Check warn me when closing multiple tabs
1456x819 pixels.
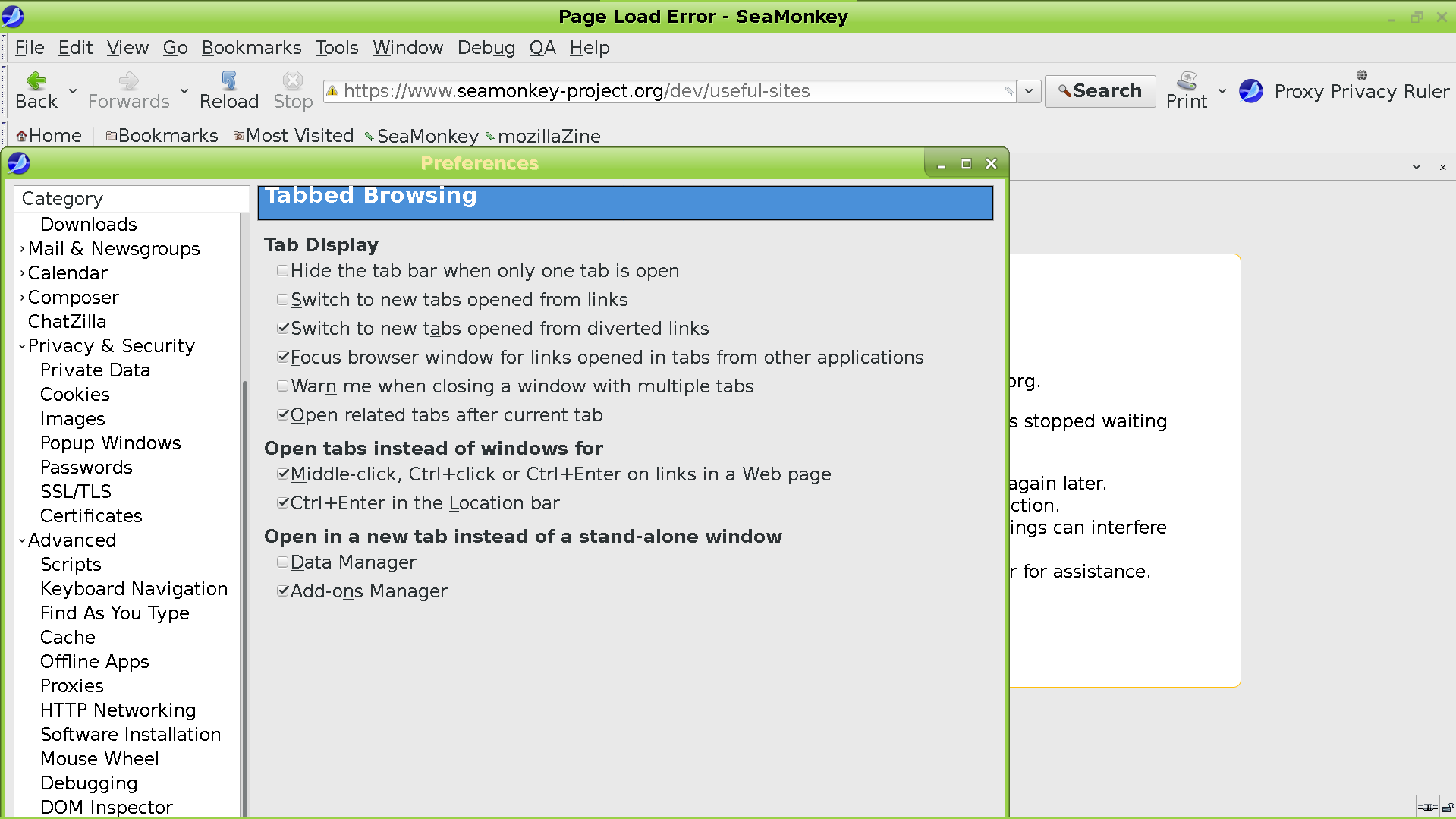(282, 386)
